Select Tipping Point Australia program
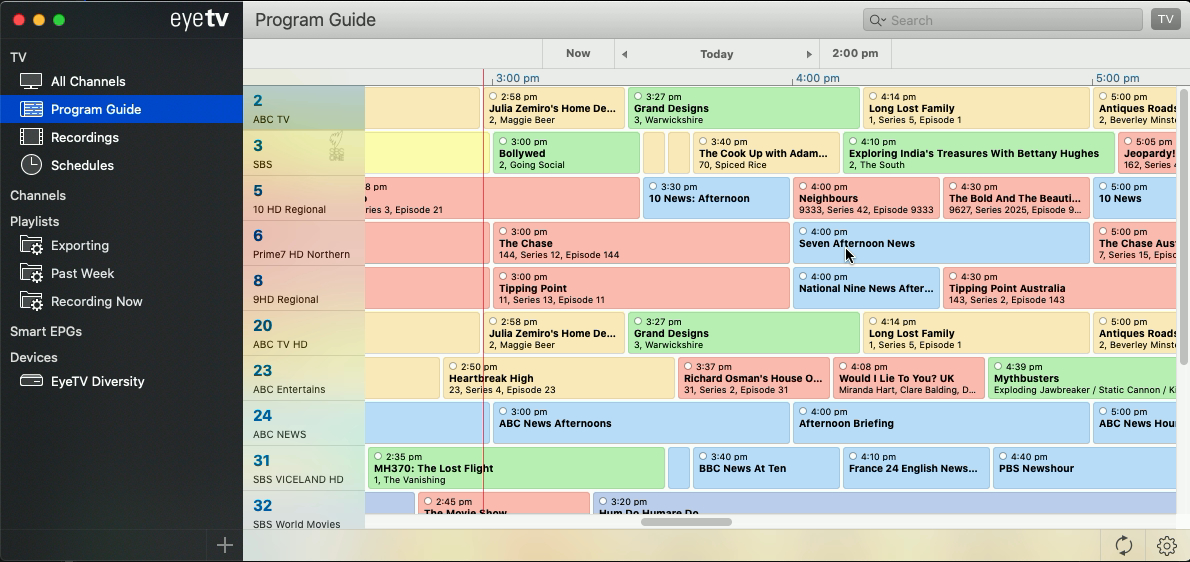Image resolution: width=1190 pixels, height=562 pixels. (x=1059, y=288)
